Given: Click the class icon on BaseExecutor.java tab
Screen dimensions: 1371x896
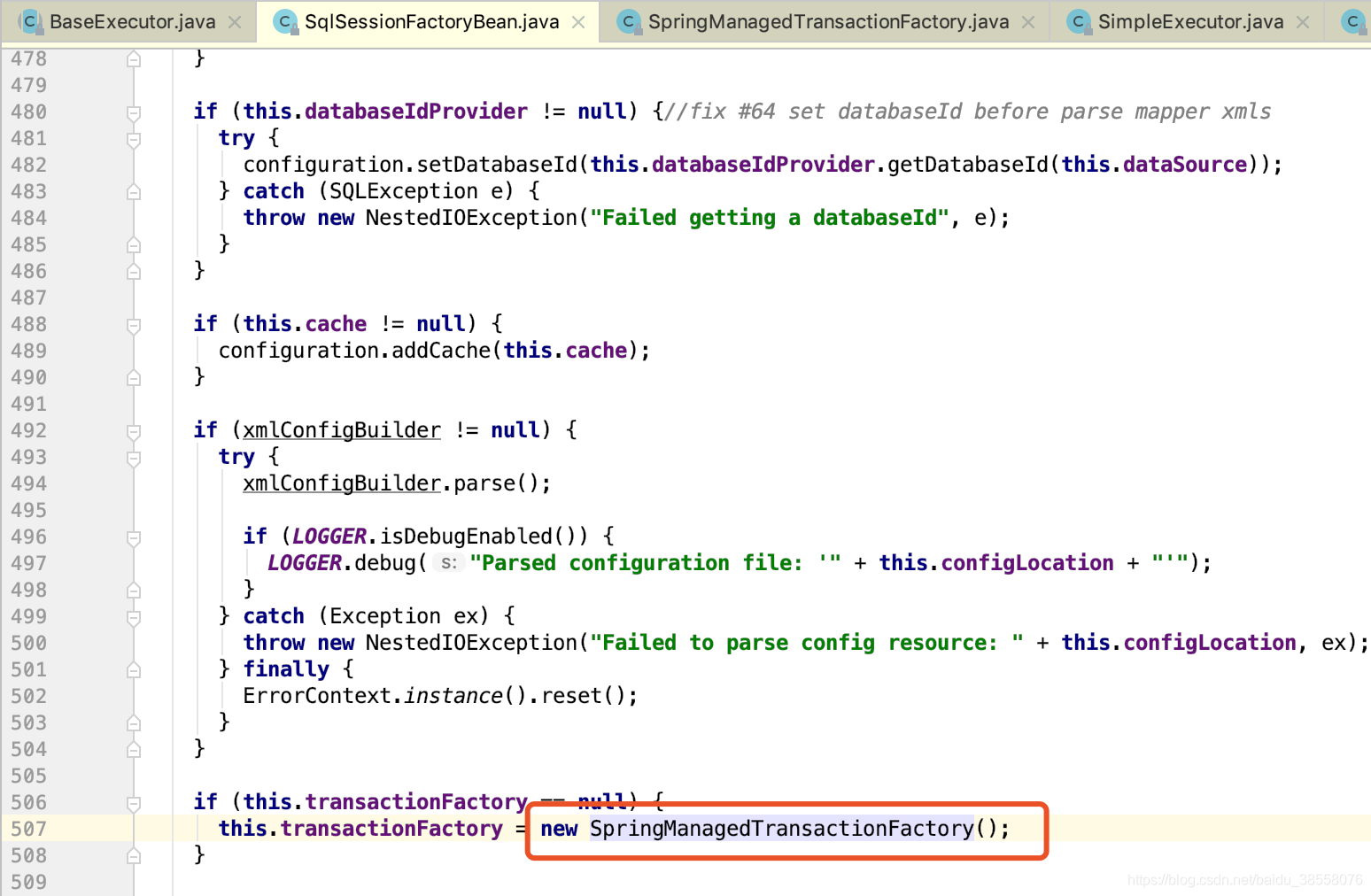Looking at the screenshot, I should tap(30, 22).
